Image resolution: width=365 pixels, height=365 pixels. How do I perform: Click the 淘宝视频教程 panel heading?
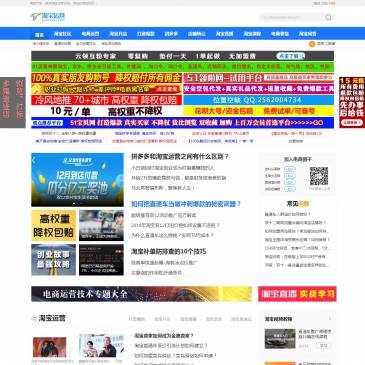coord(279,319)
